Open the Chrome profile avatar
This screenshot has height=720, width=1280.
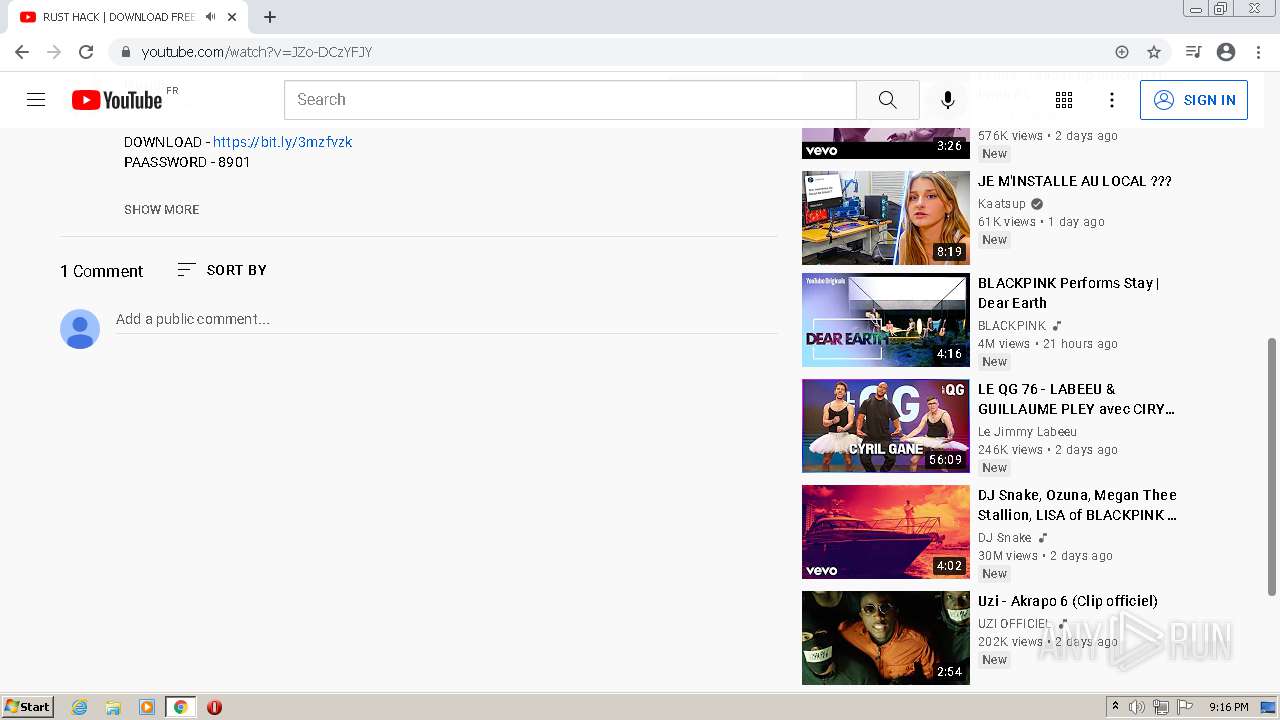tap(1226, 52)
